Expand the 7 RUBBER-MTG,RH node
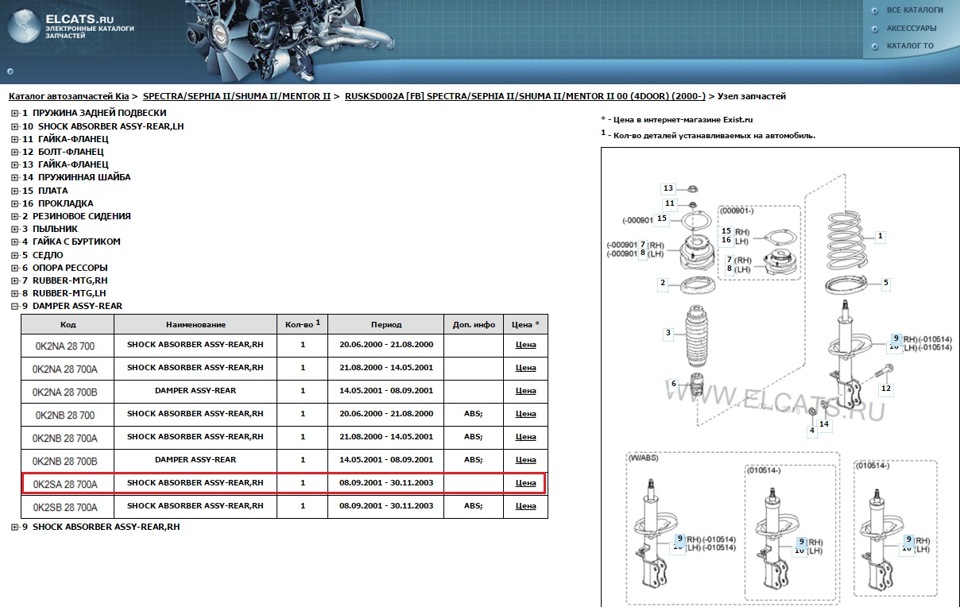The width and height of the screenshot is (960, 607). pos(15,281)
